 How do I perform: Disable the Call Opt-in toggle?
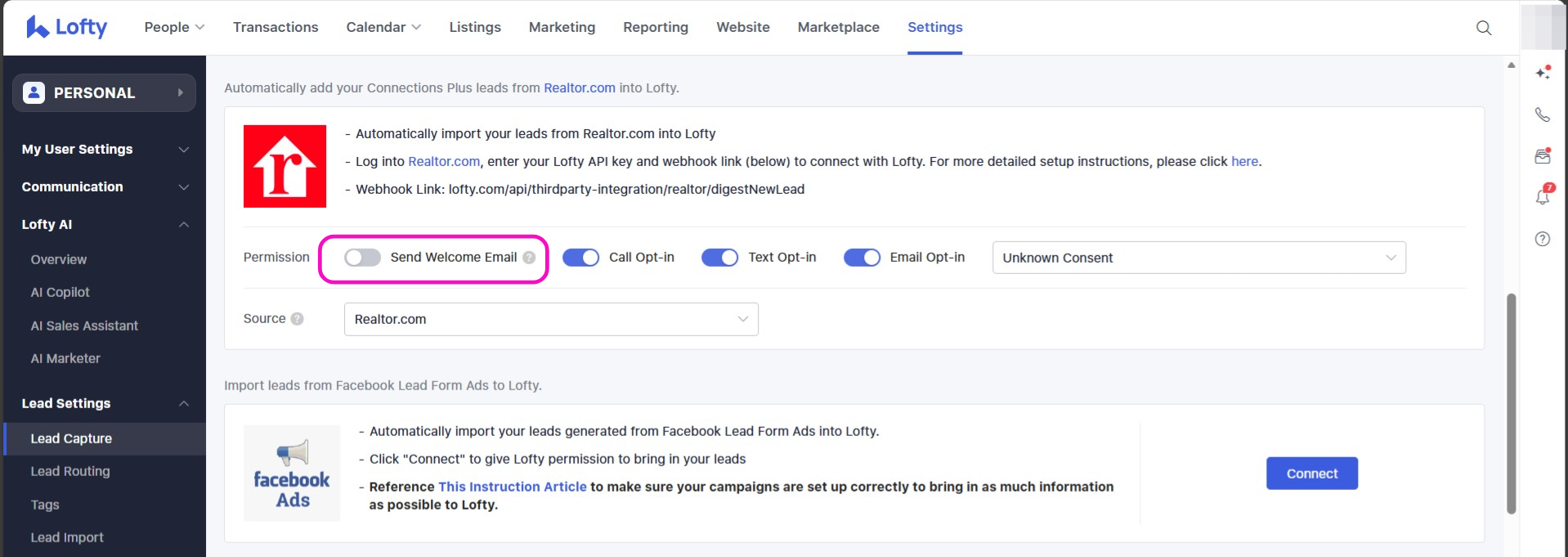[580, 258]
